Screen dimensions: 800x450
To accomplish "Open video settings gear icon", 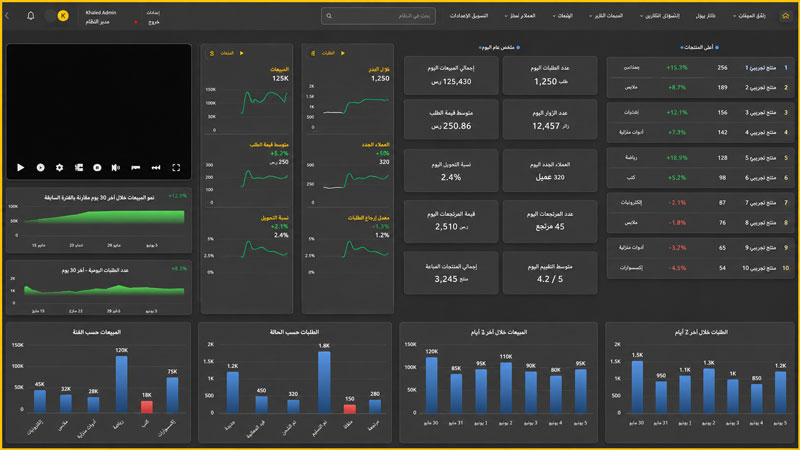I will tap(60, 167).
